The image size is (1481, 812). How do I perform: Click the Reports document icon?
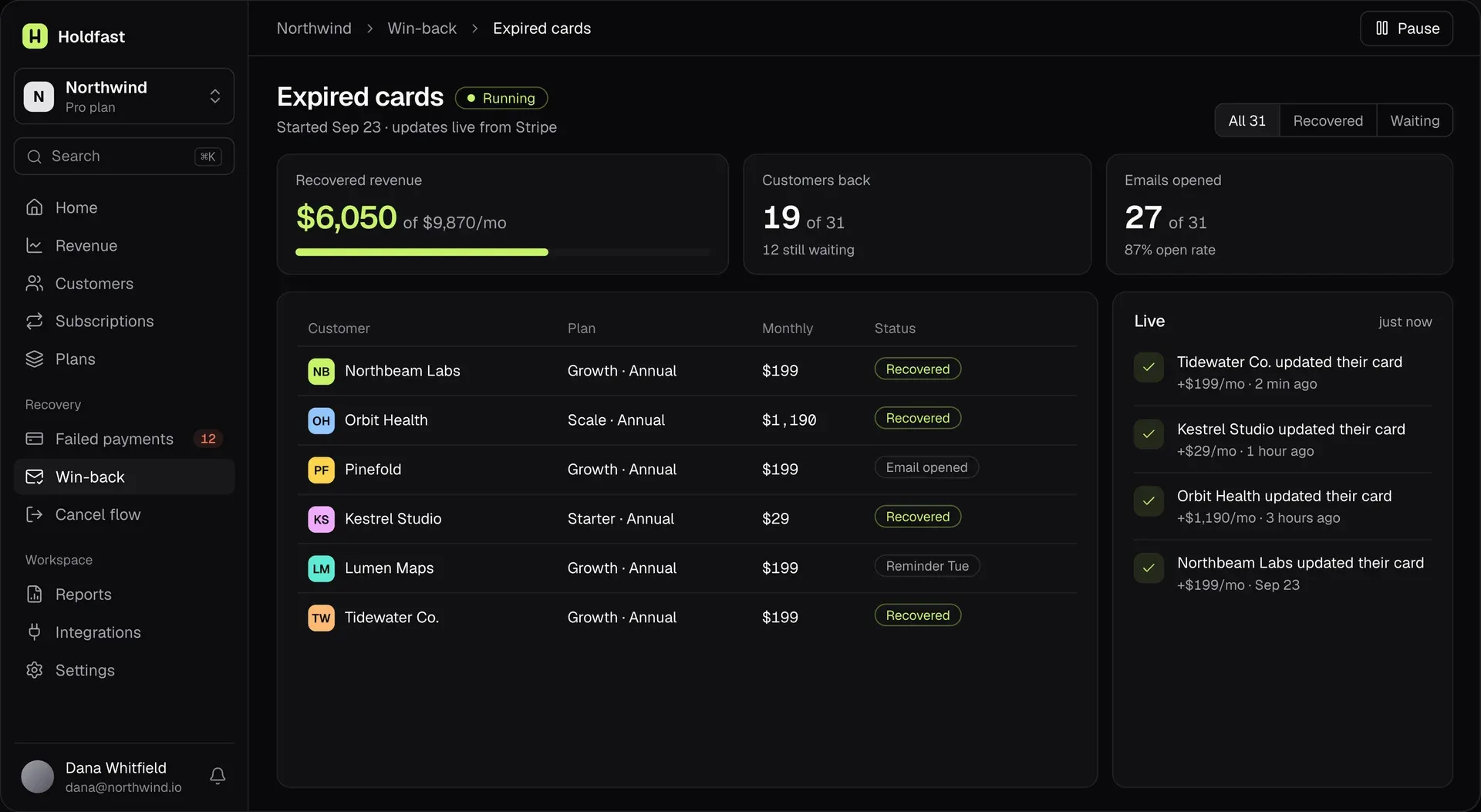point(34,595)
